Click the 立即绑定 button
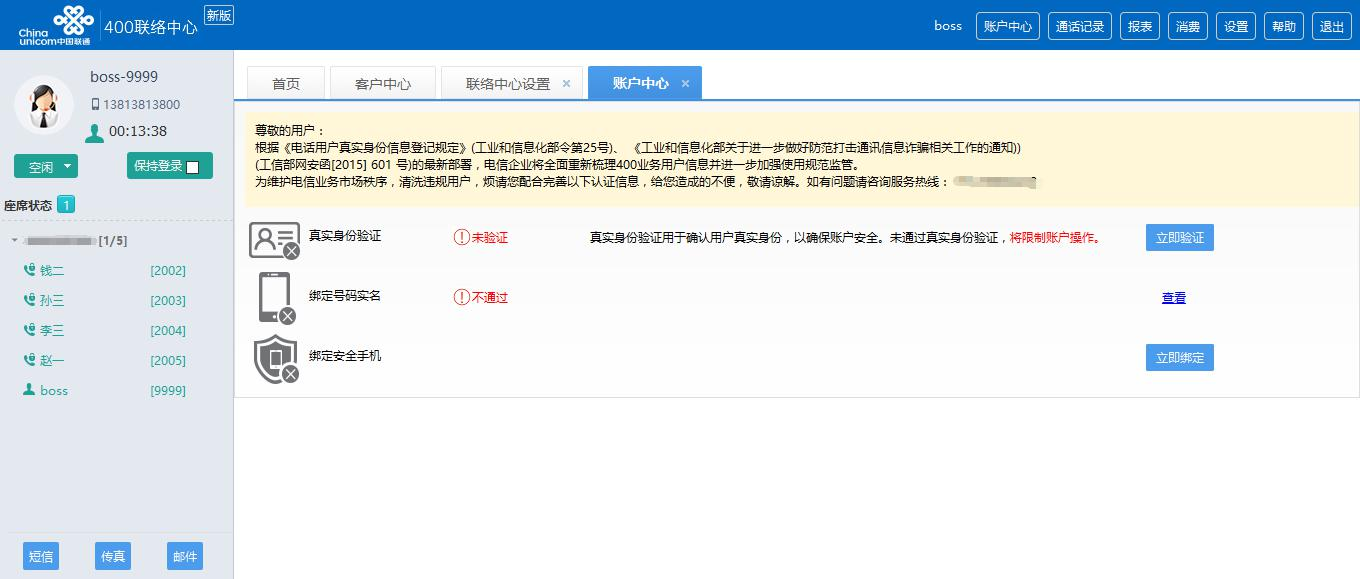The height and width of the screenshot is (579, 1360). click(1179, 358)
